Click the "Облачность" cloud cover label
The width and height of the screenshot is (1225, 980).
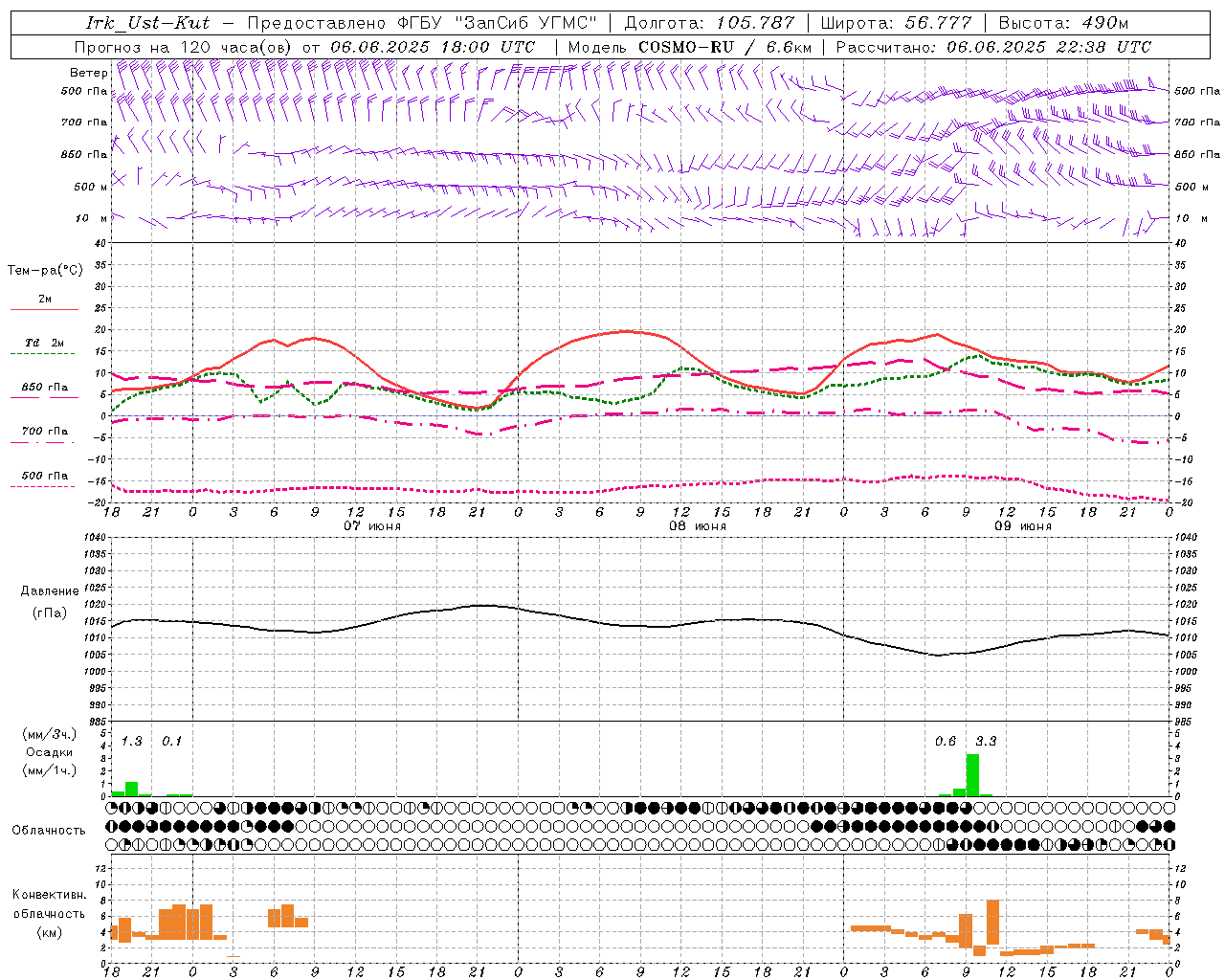(49, 831)
